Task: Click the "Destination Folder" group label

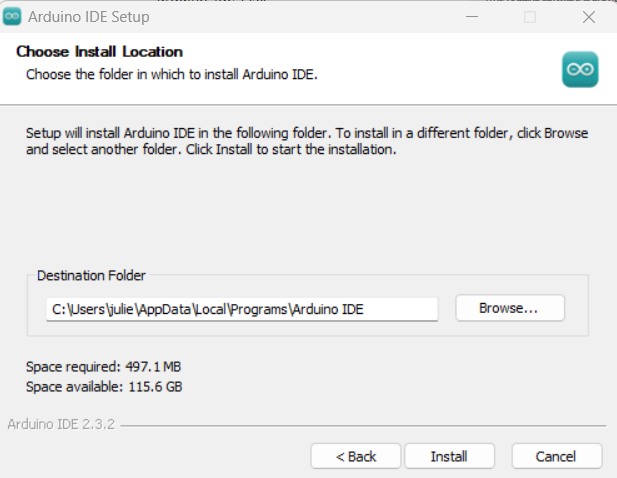Action: click(x=91, y=275)
